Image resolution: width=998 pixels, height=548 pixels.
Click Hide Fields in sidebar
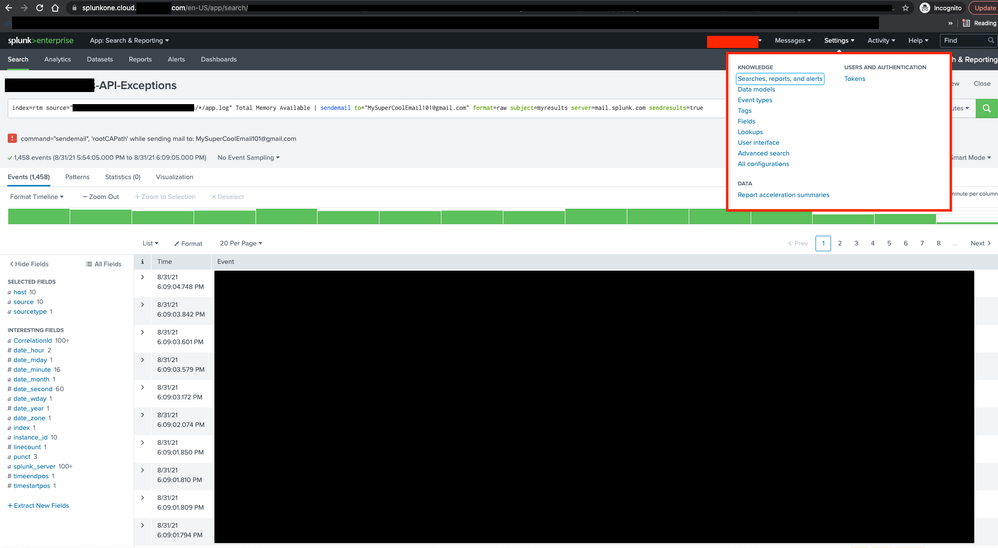(x=29, y=263)
